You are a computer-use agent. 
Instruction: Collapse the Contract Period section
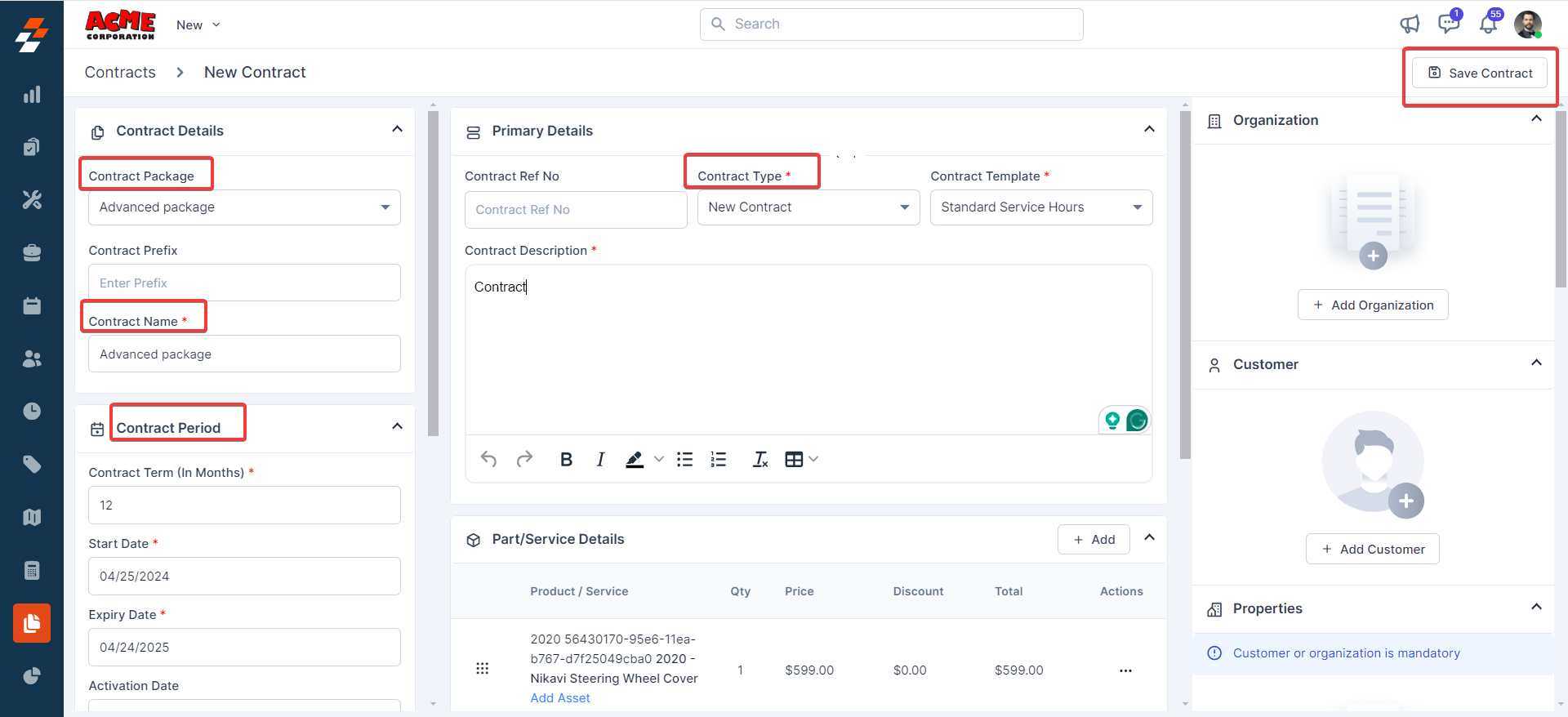397,426
